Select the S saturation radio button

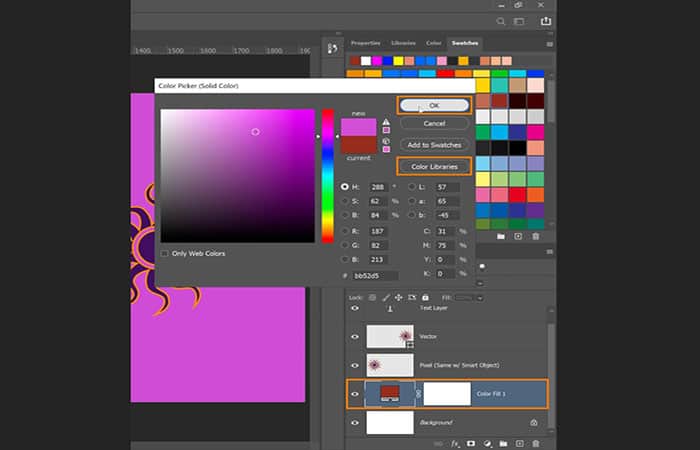point(345,200)
